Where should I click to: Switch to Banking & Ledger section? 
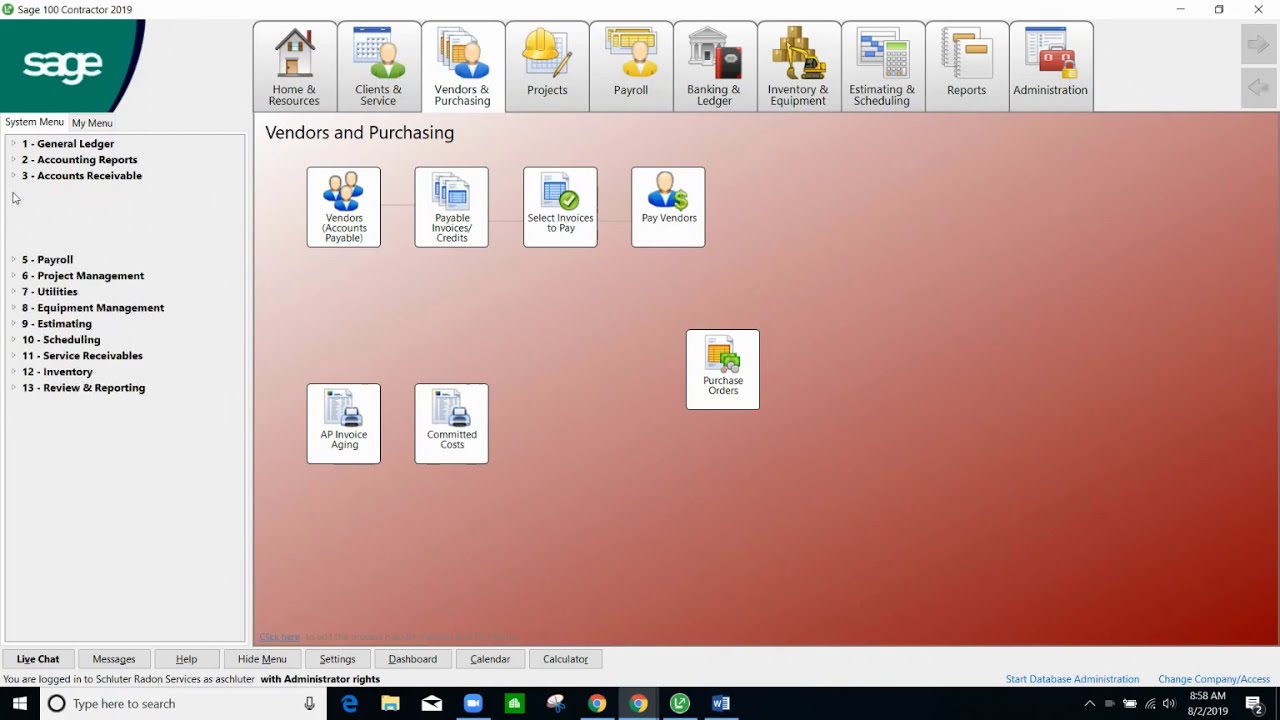pos(714,67)
